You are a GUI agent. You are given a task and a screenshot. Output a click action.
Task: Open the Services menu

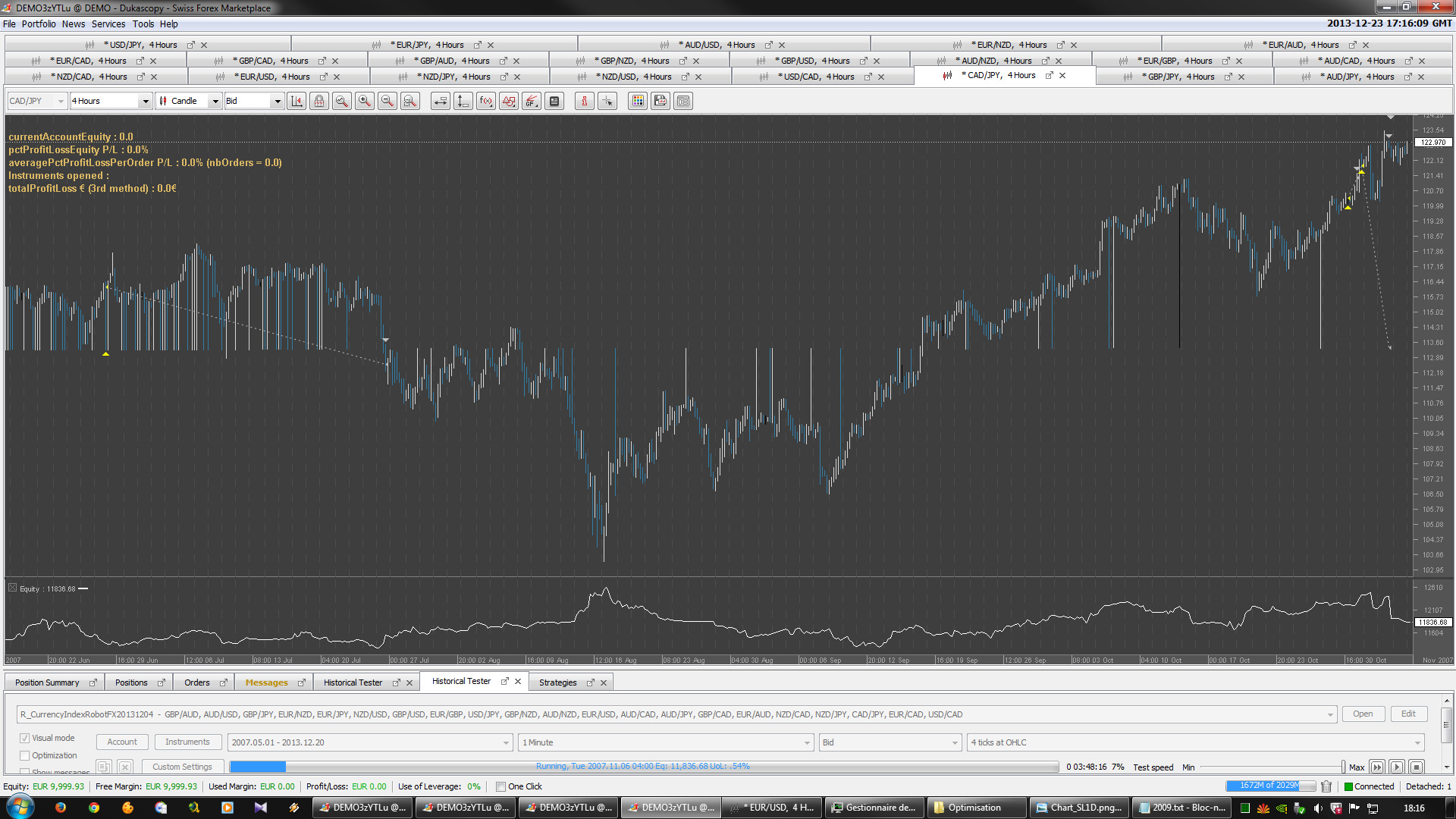(108, 24)
